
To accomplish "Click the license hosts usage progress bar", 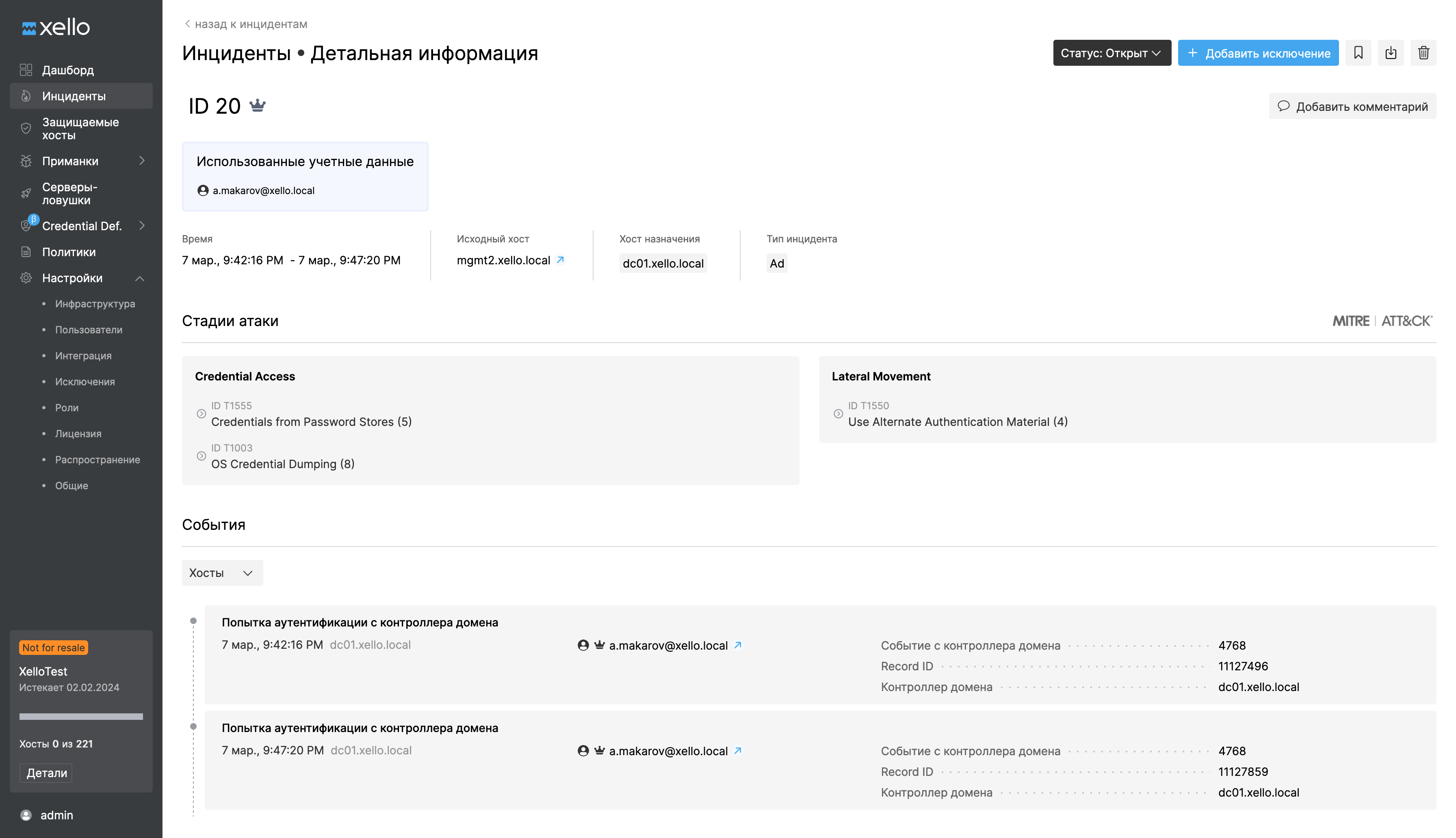I will [80, 717].
